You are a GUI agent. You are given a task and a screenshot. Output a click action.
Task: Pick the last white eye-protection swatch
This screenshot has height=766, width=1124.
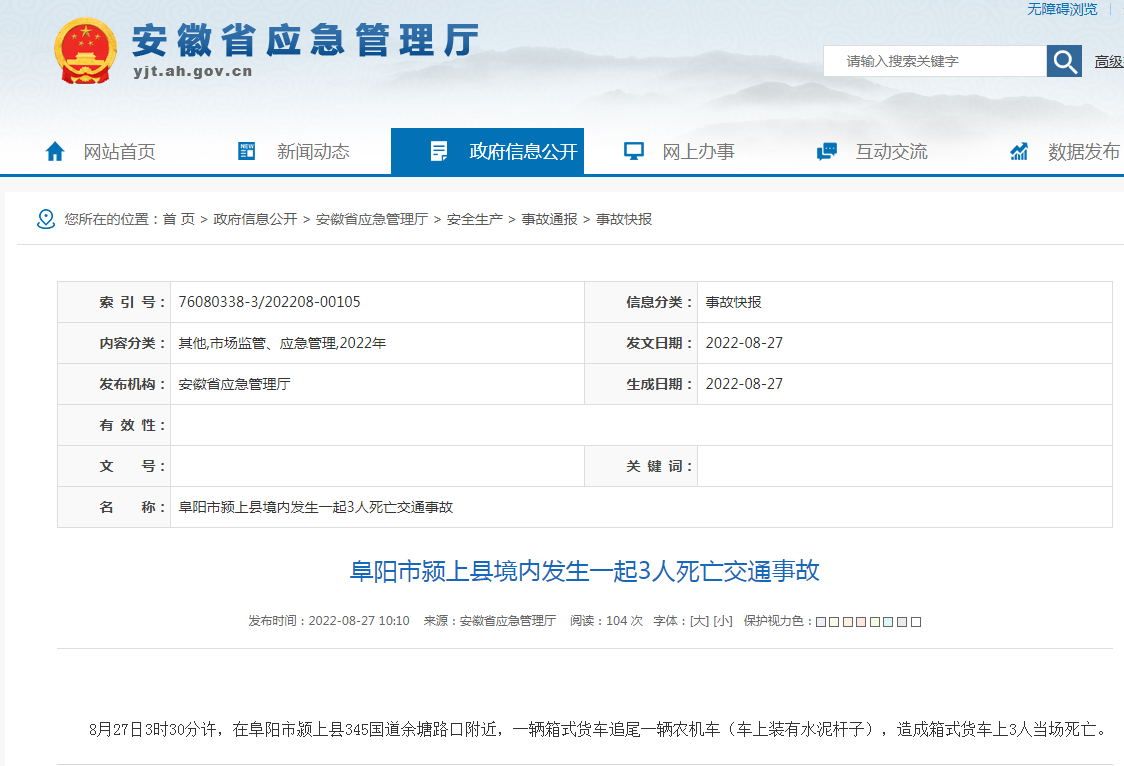coord(915,622)
